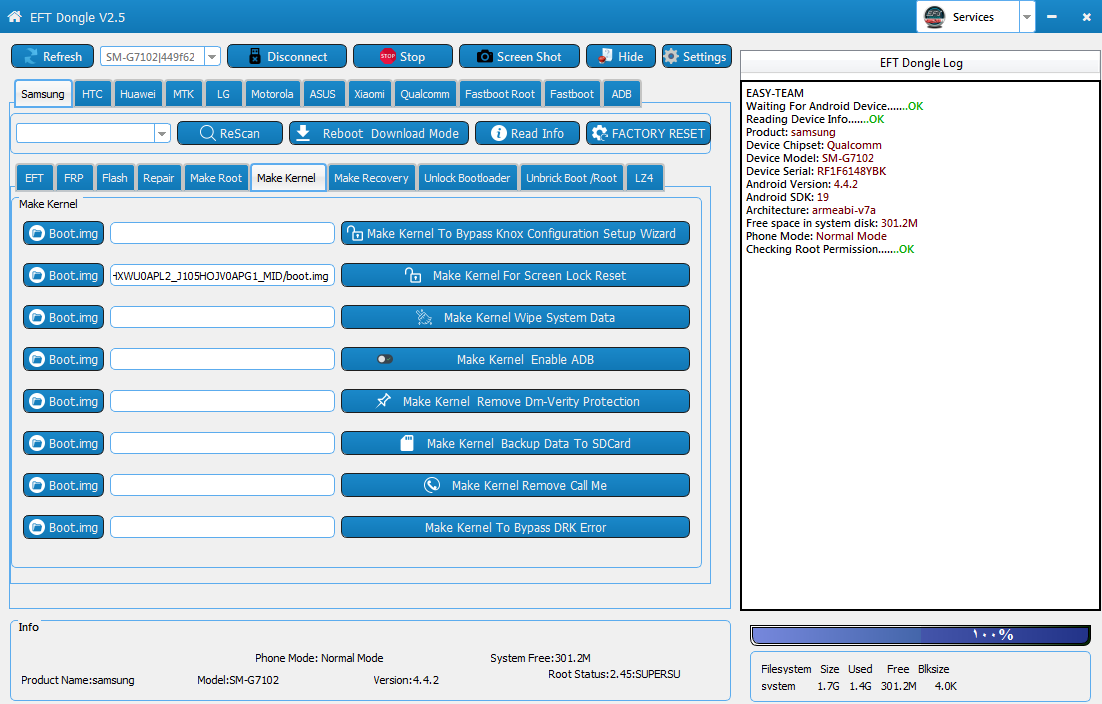Click the Device Serial RF1F6148YBK log line

816,171
